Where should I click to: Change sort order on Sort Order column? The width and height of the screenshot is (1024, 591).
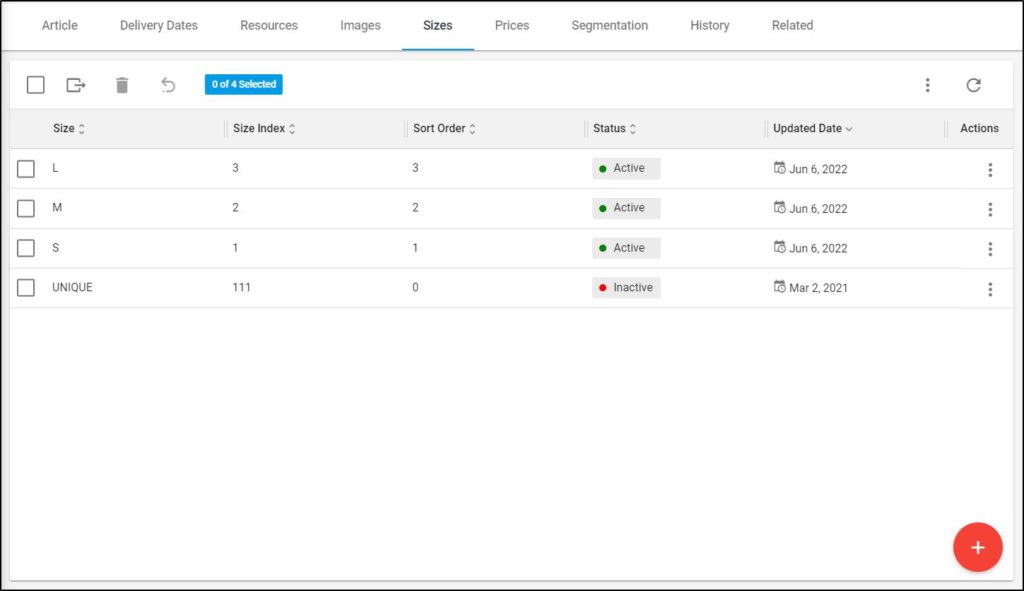474,128
